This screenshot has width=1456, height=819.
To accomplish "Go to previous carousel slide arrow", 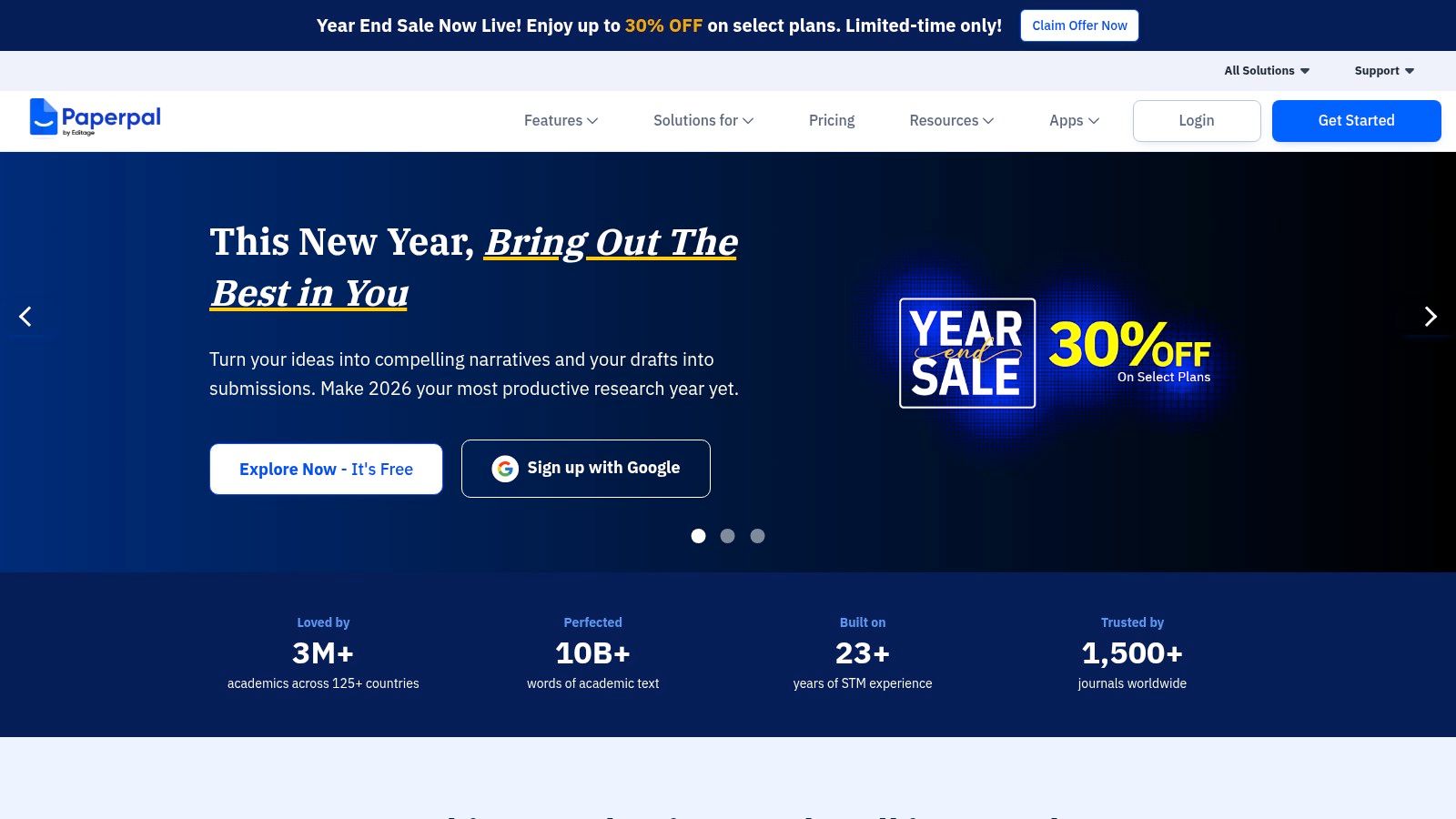I will point(25,317).
